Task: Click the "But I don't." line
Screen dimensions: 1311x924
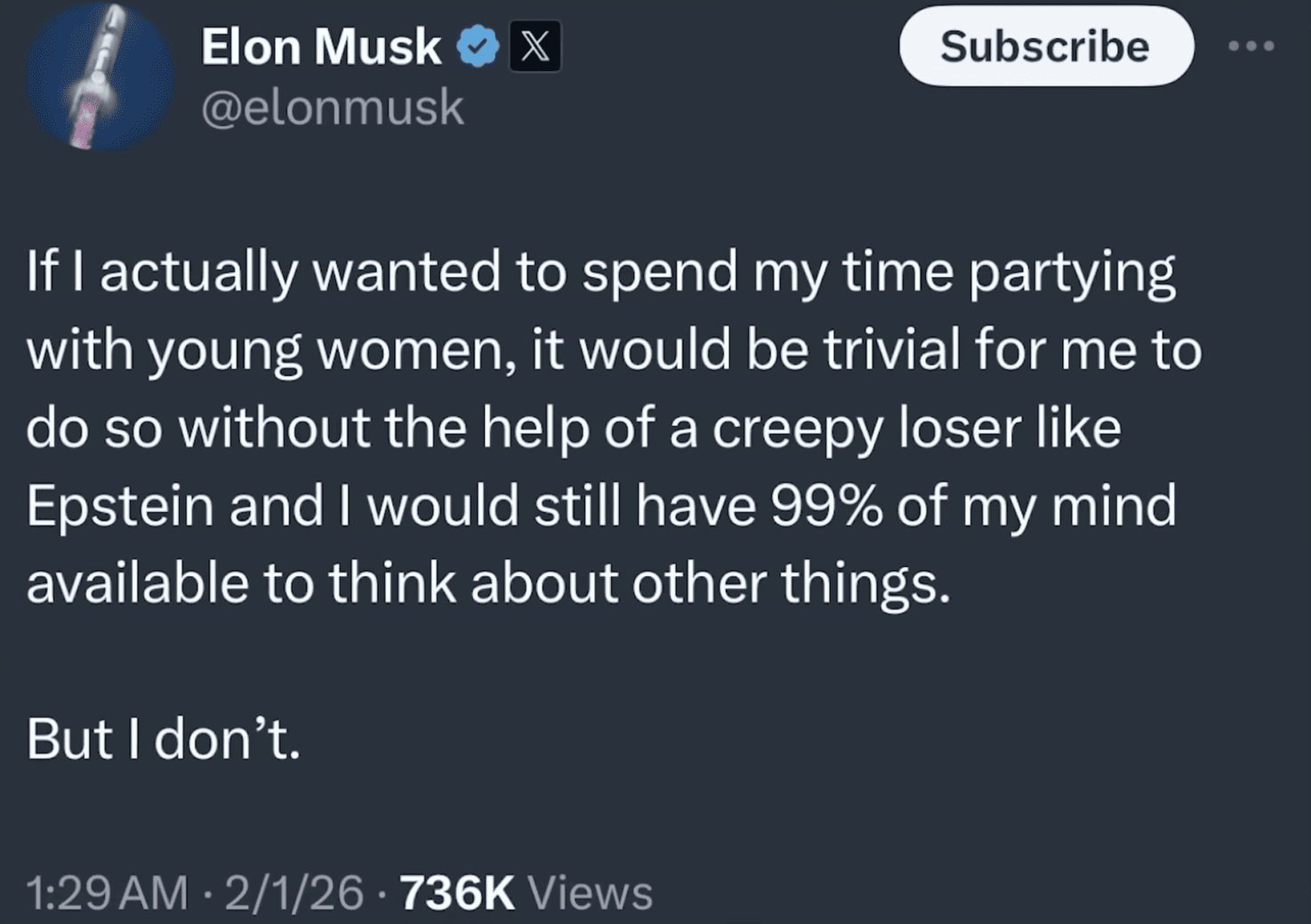Action: point(164,738)
